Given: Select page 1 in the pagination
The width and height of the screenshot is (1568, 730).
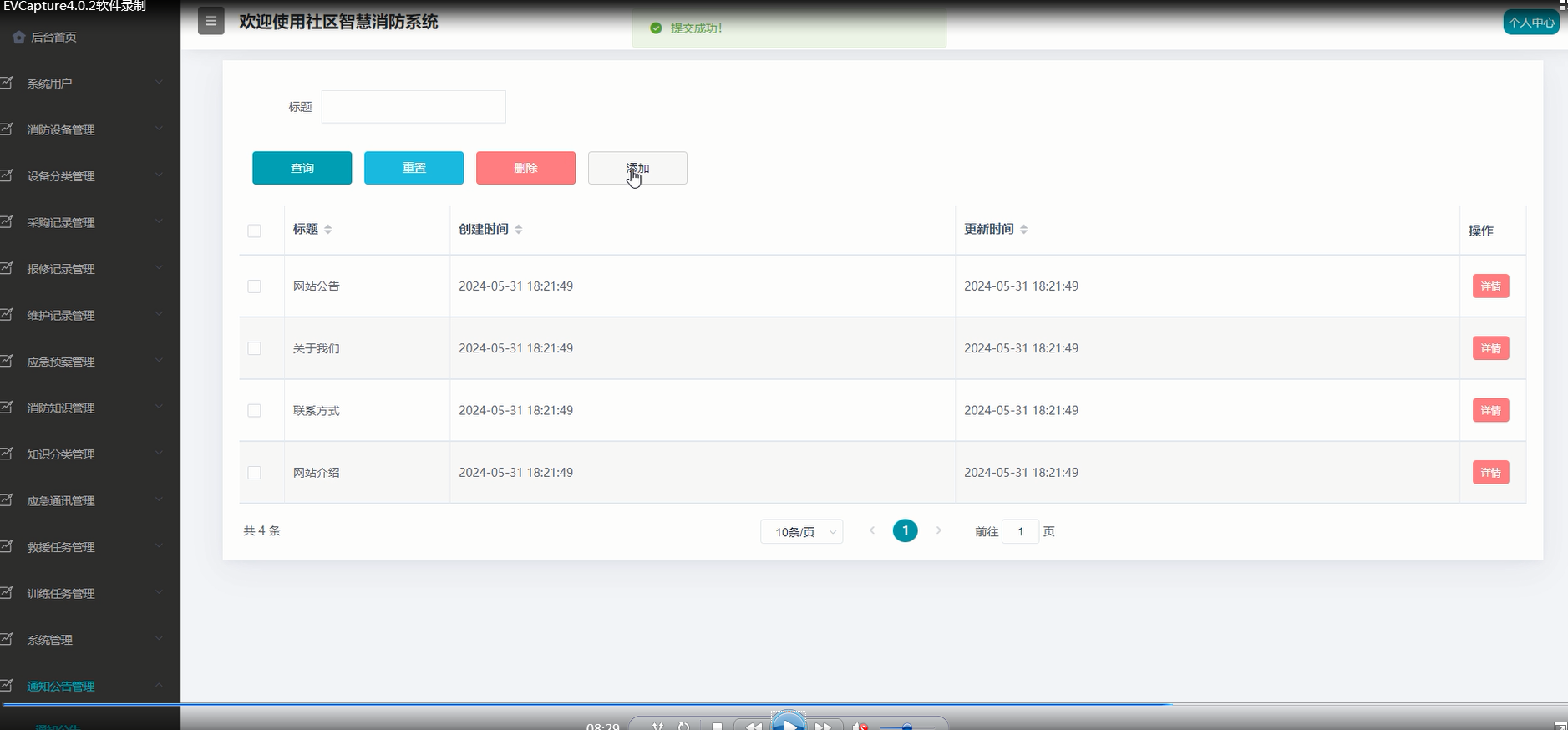Looking at the screenshot, I should pyautogui.click(x=906, y=530).
